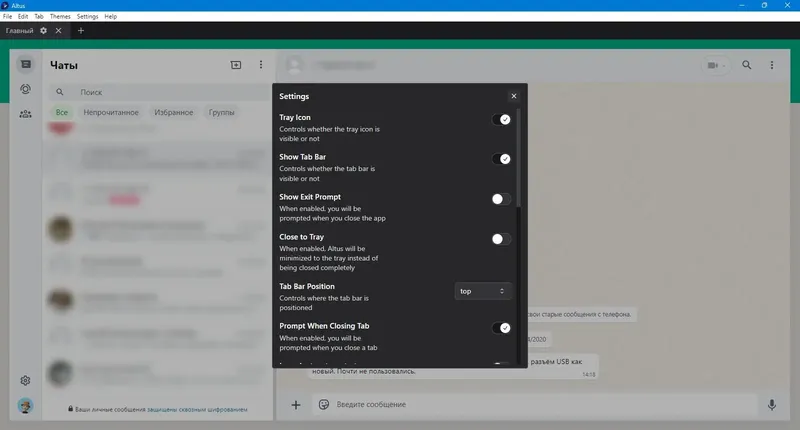Search within the open conversation

click(746, 65)
